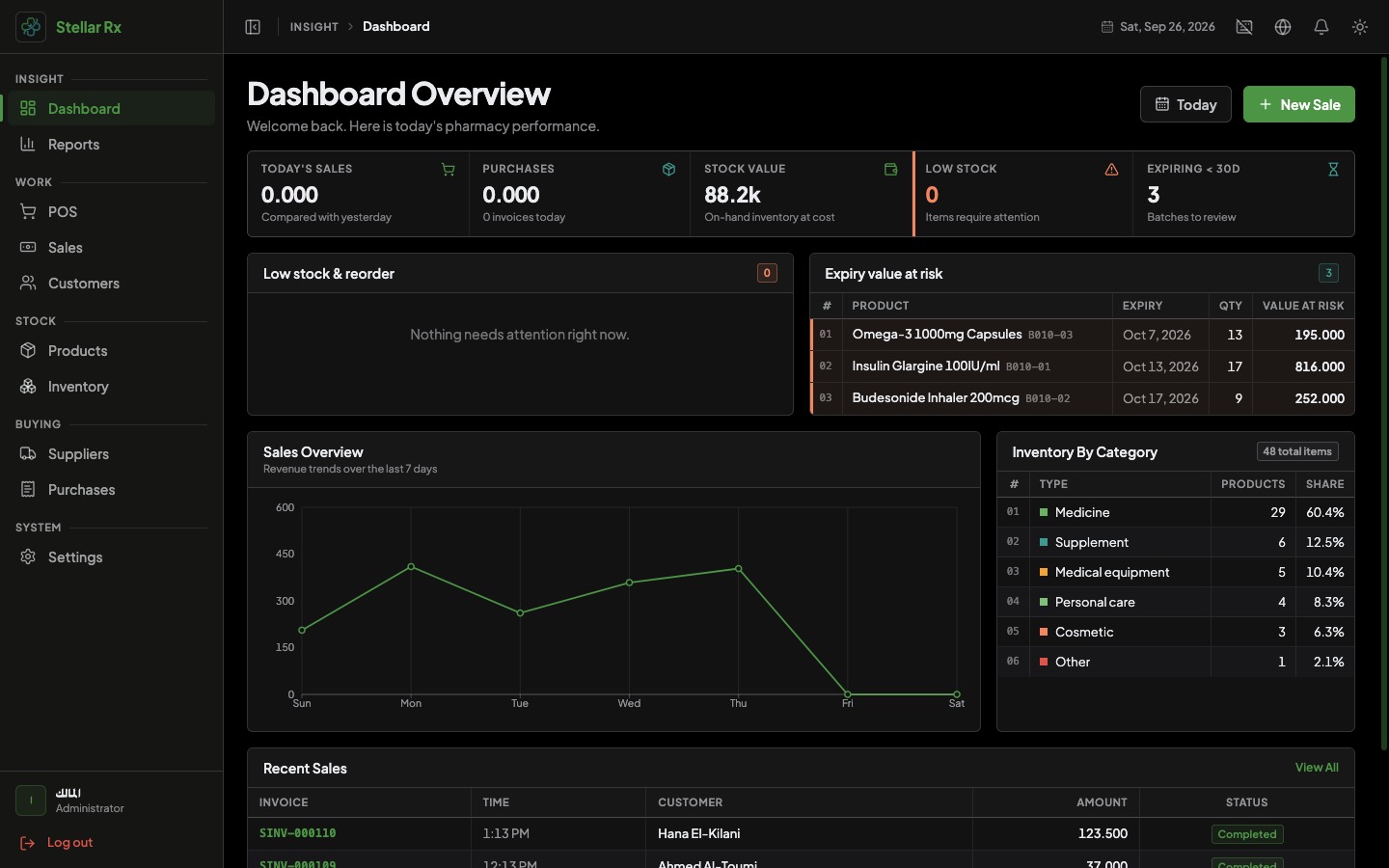Click the 48 total items badge
The width and height of the screenshot is (1389, 868).
1297,451
